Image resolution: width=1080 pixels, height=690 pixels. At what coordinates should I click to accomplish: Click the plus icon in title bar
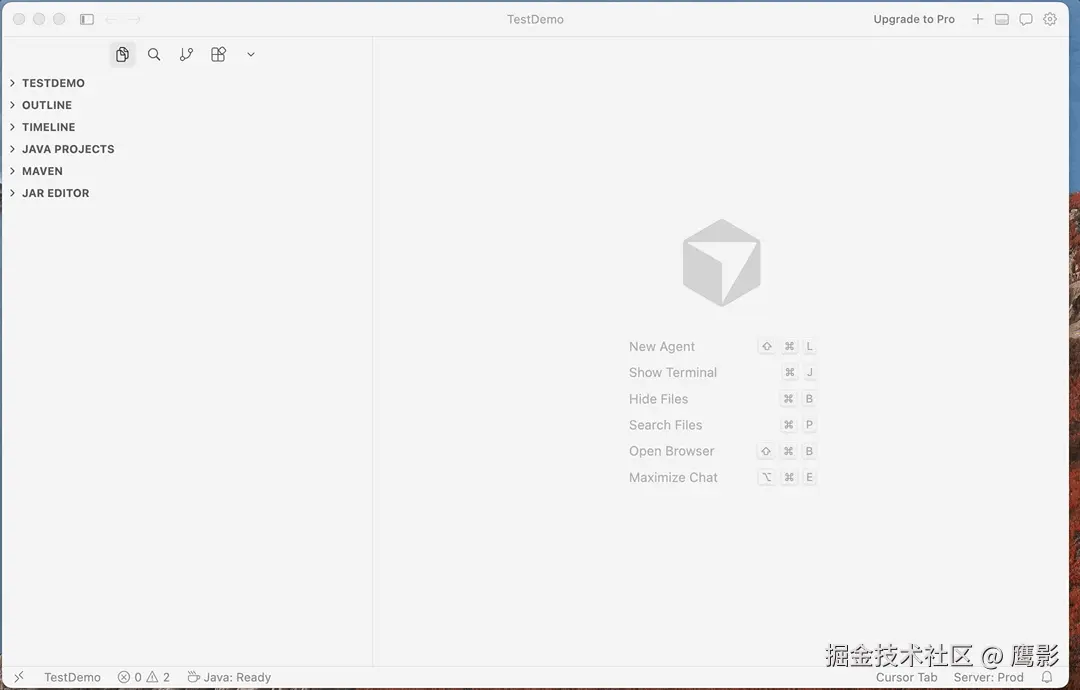tap(977, 19)
